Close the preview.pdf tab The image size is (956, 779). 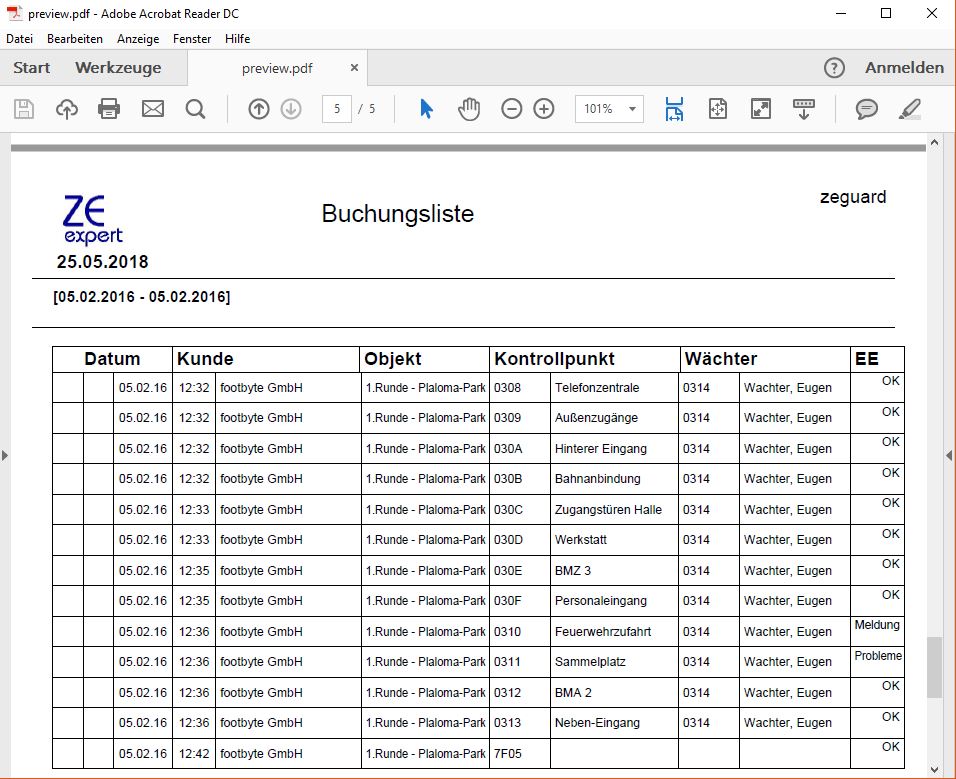(354, 68)
